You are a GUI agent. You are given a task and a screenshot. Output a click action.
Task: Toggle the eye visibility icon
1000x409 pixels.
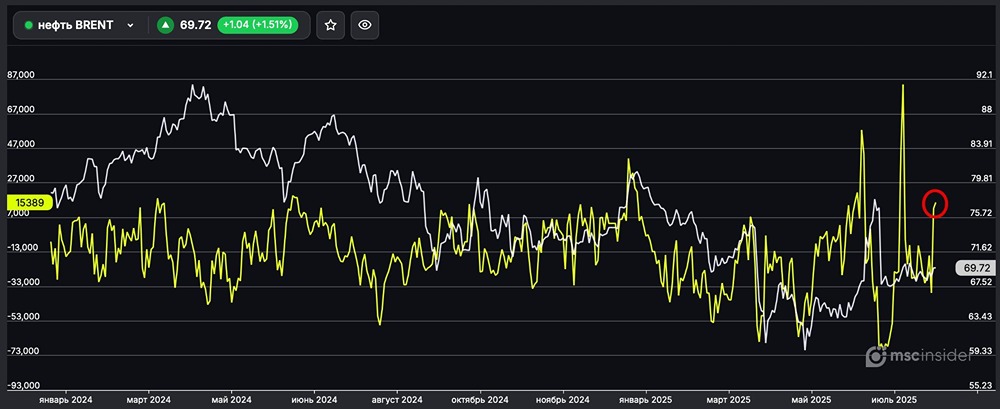(x=365, y=26)
